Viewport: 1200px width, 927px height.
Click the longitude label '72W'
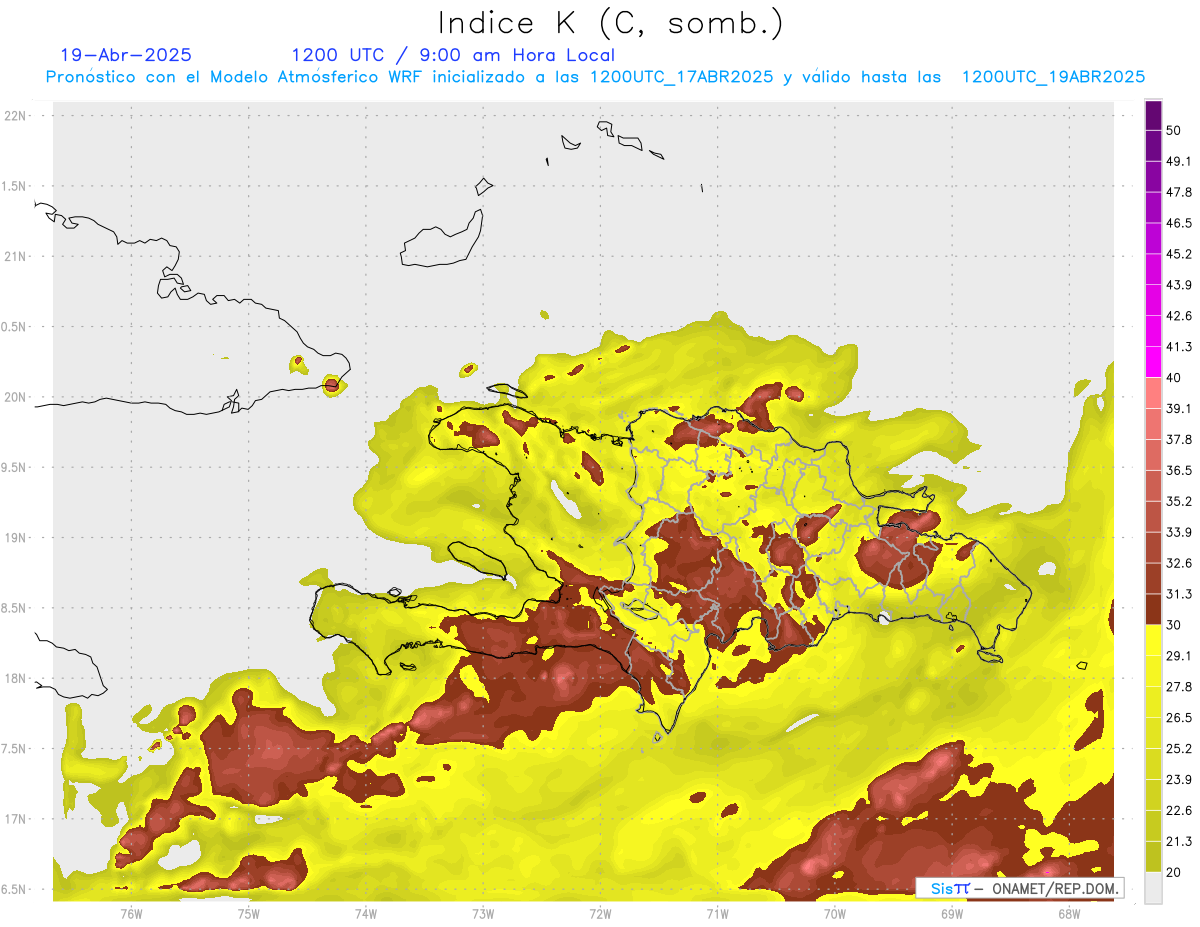600,912
